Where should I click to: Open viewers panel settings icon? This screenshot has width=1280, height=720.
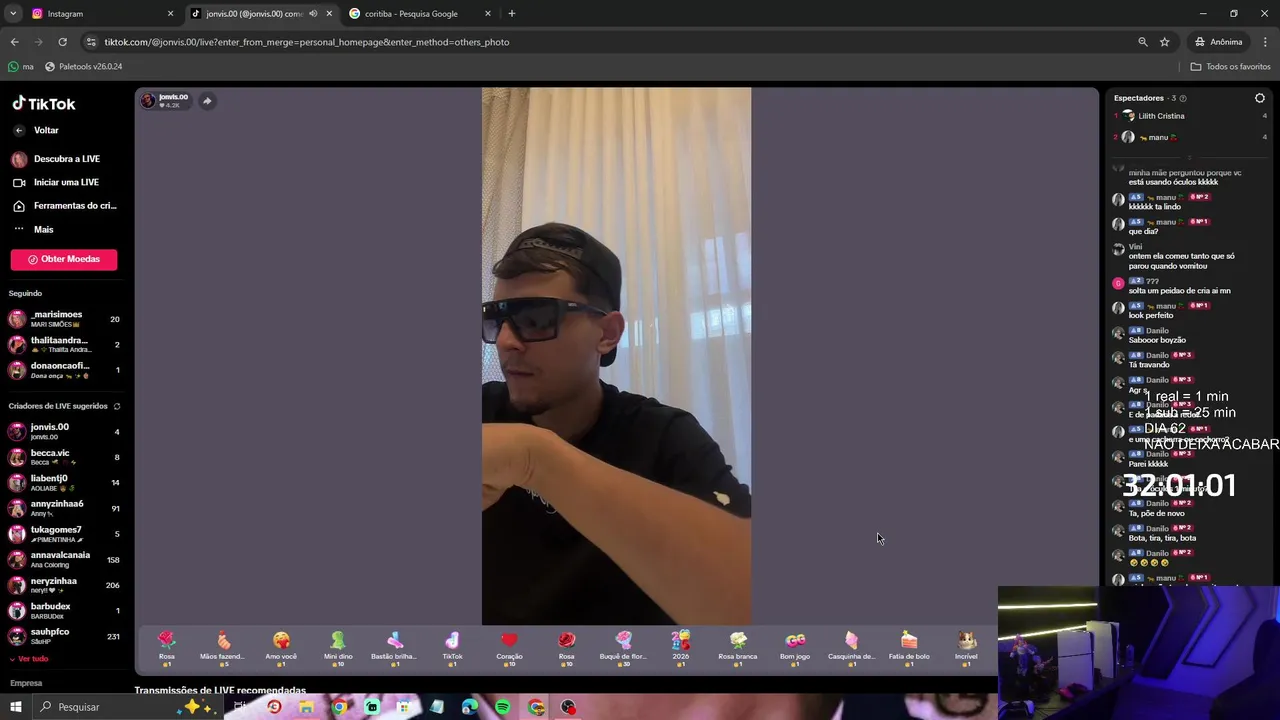click(1260, 98)
